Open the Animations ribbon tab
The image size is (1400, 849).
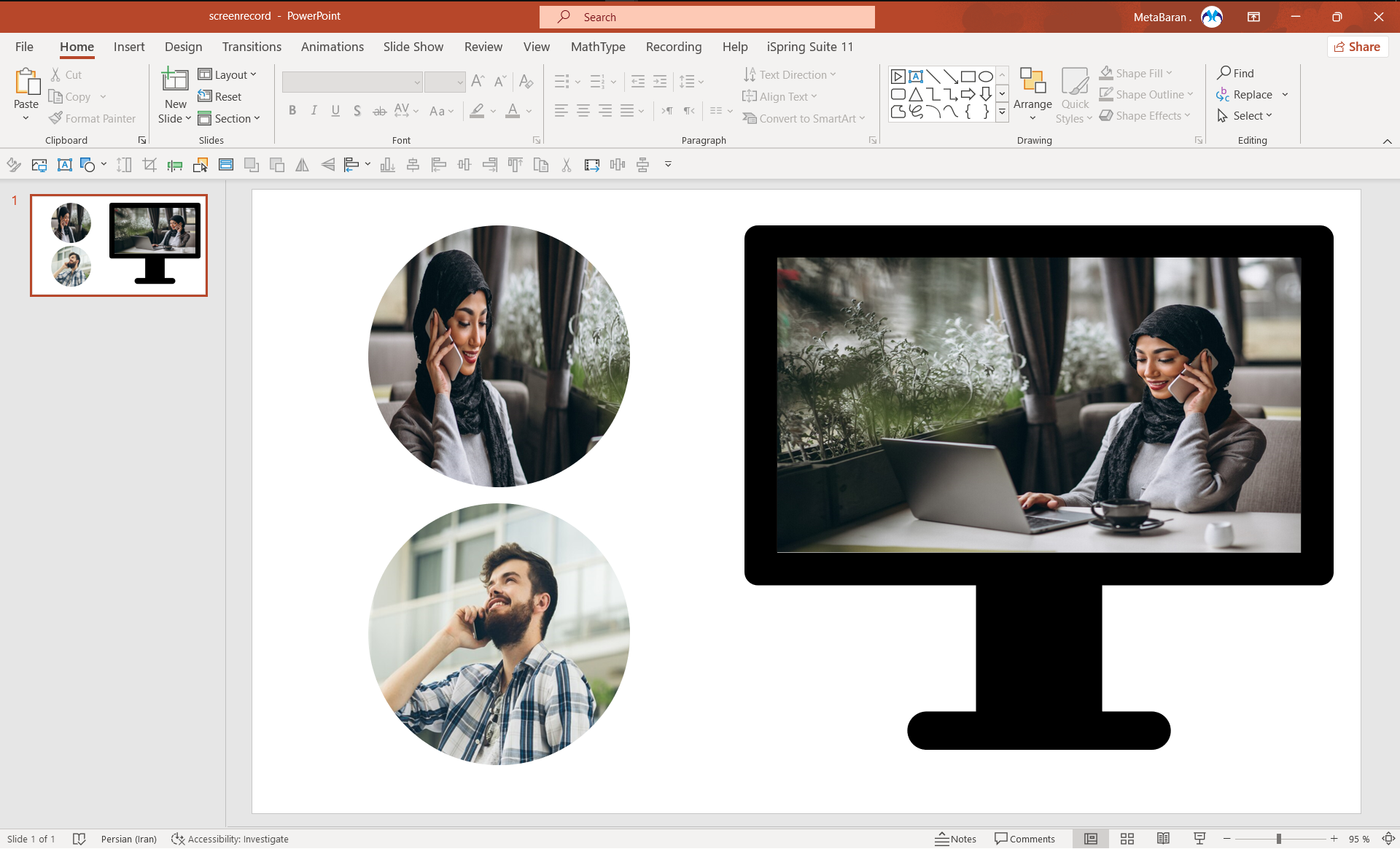pos(331,46)
